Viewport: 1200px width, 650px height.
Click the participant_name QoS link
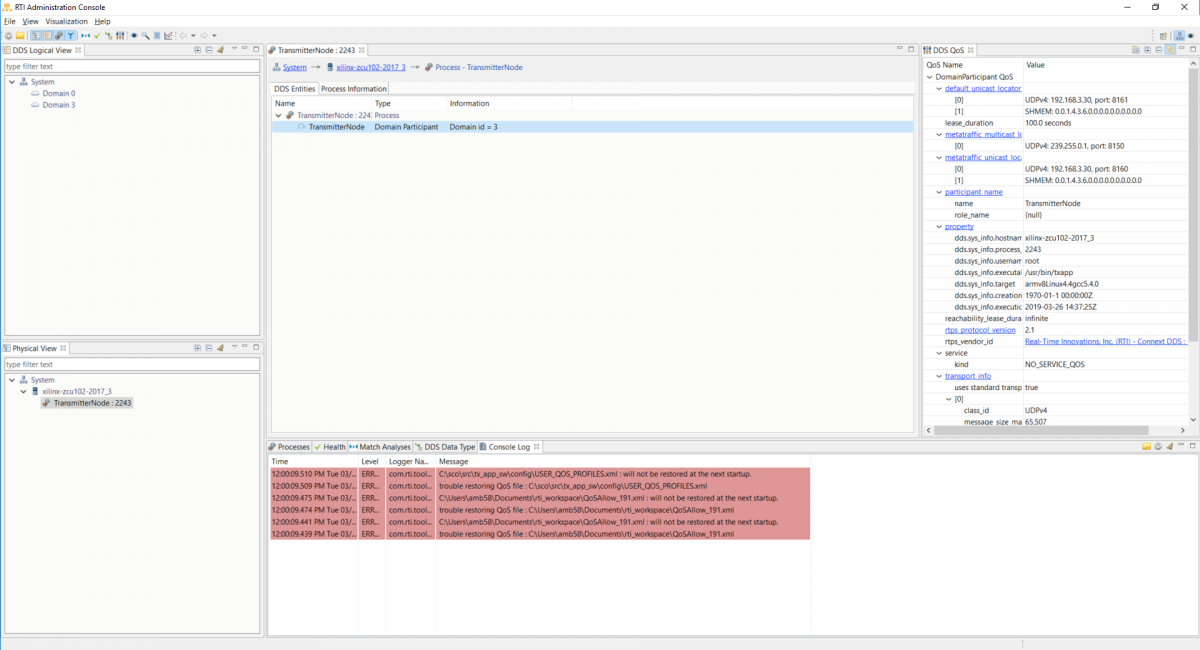click(x=973, y=192)
